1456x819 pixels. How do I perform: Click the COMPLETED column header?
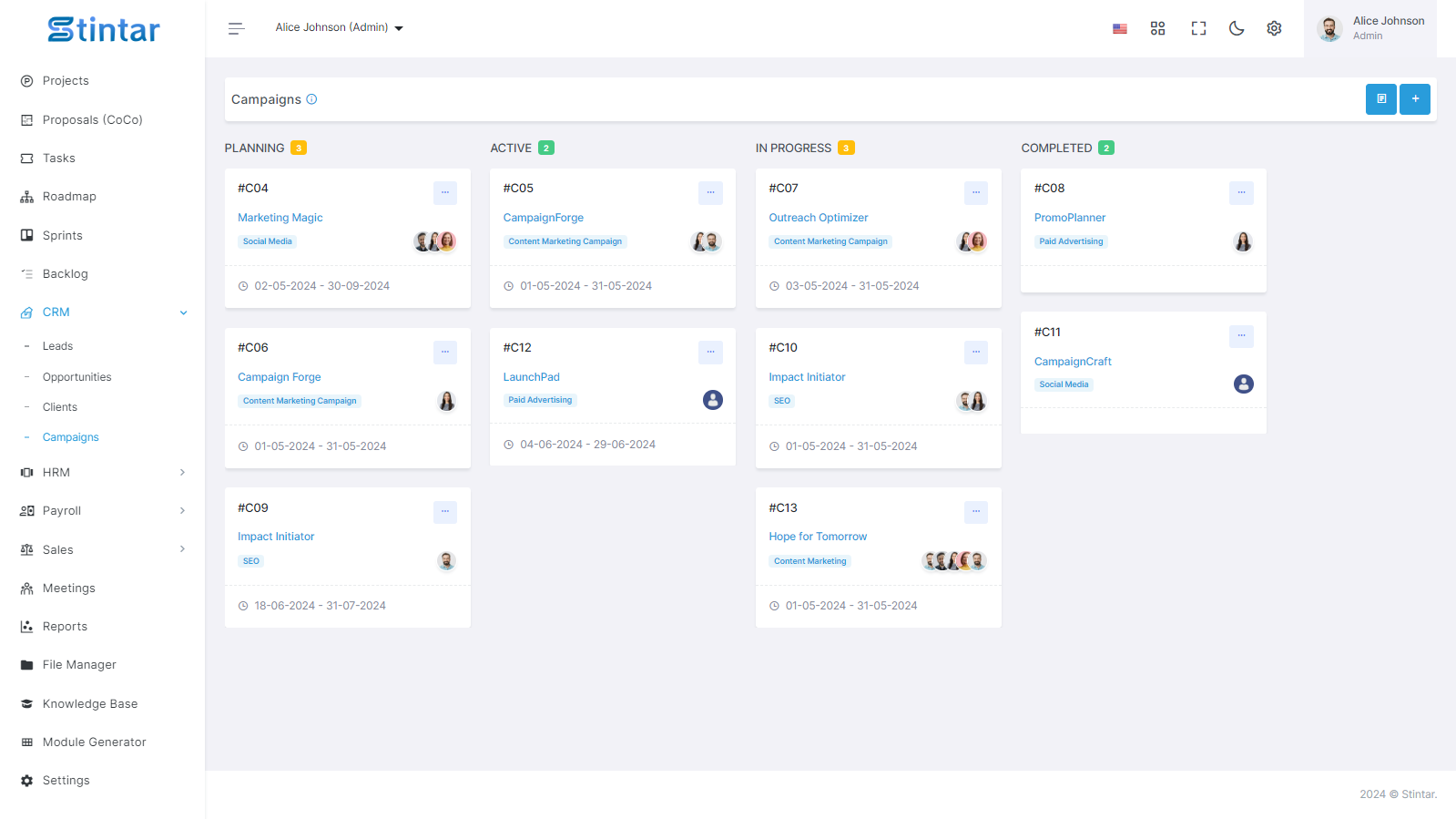[x=1056, y=148]
